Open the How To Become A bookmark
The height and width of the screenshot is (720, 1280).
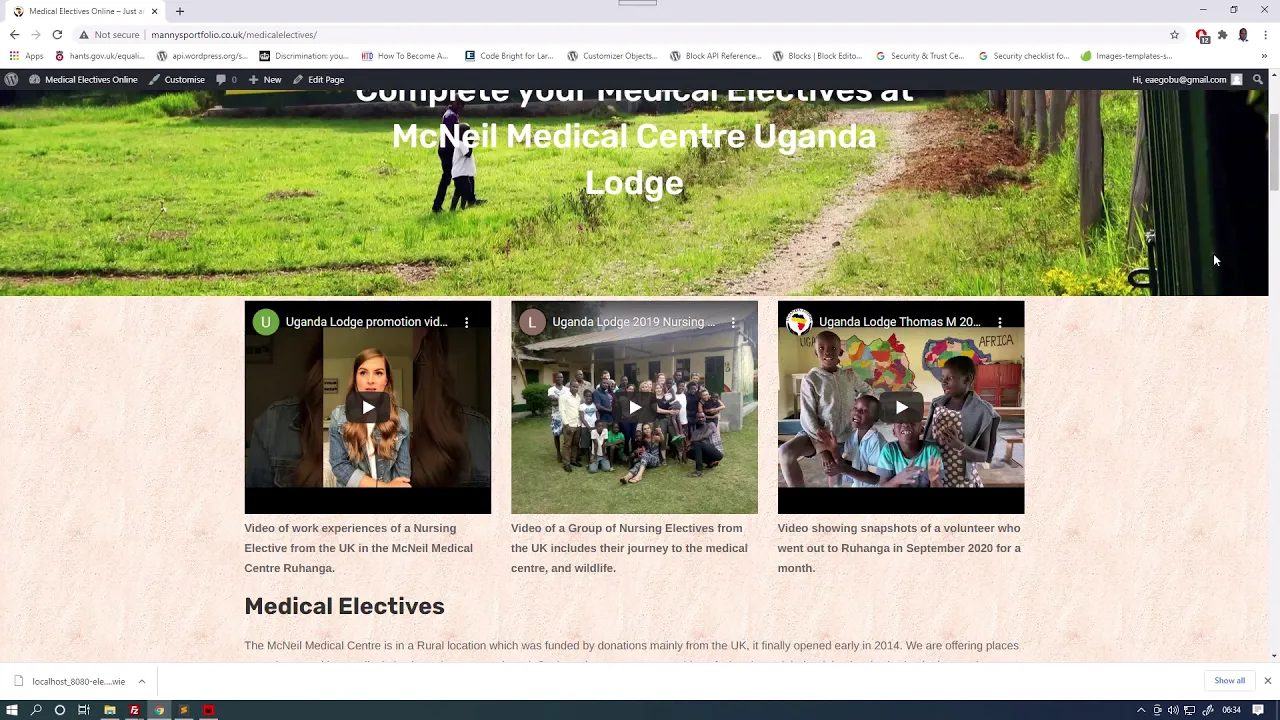[405, 56]
